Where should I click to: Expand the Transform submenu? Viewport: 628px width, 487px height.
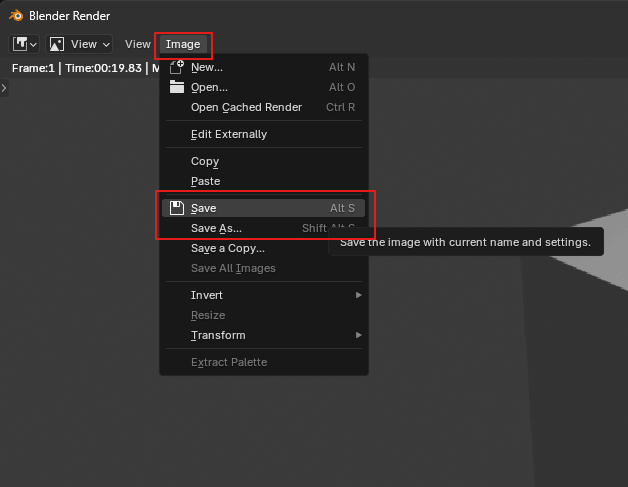(264, 335)
